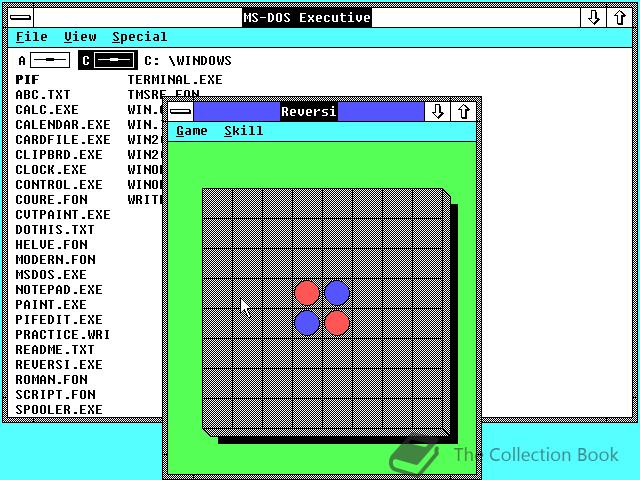Image resolution: width=640 pixels, height=480 pixels.
Task: Open the Reversi window system menu box
Action: [181, 111]
